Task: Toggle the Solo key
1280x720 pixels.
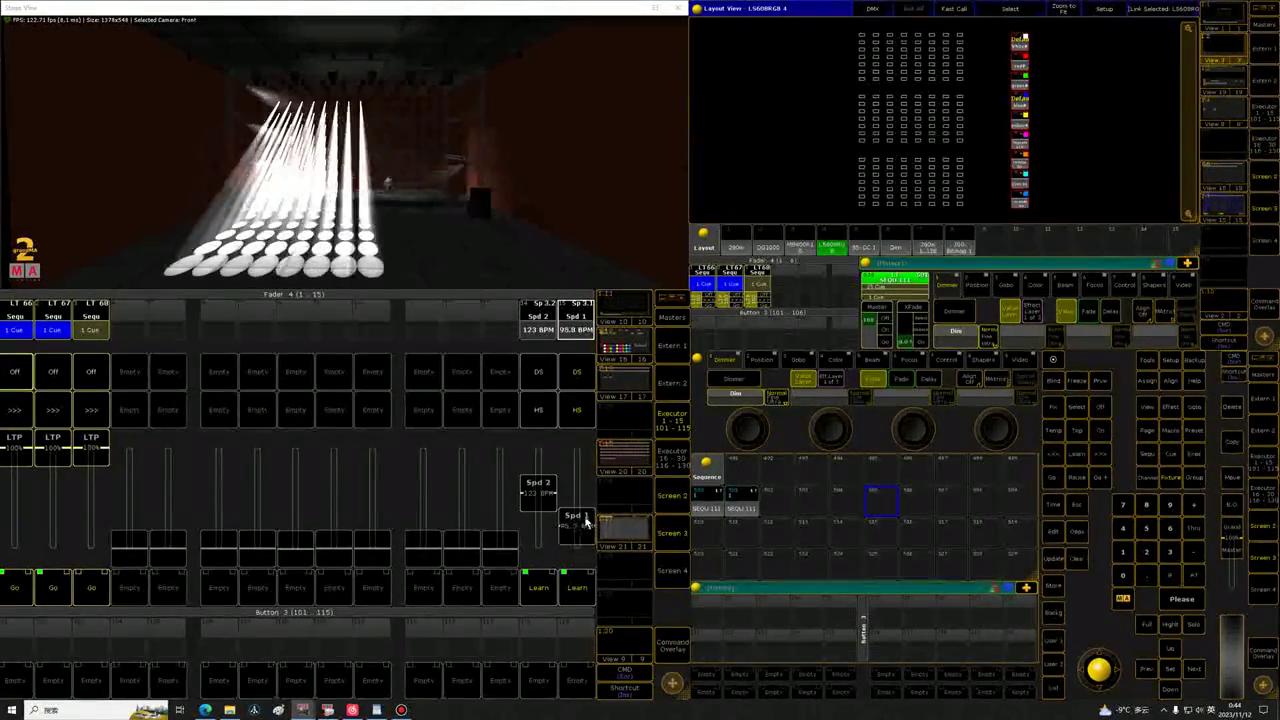Action: [1193, 625]
